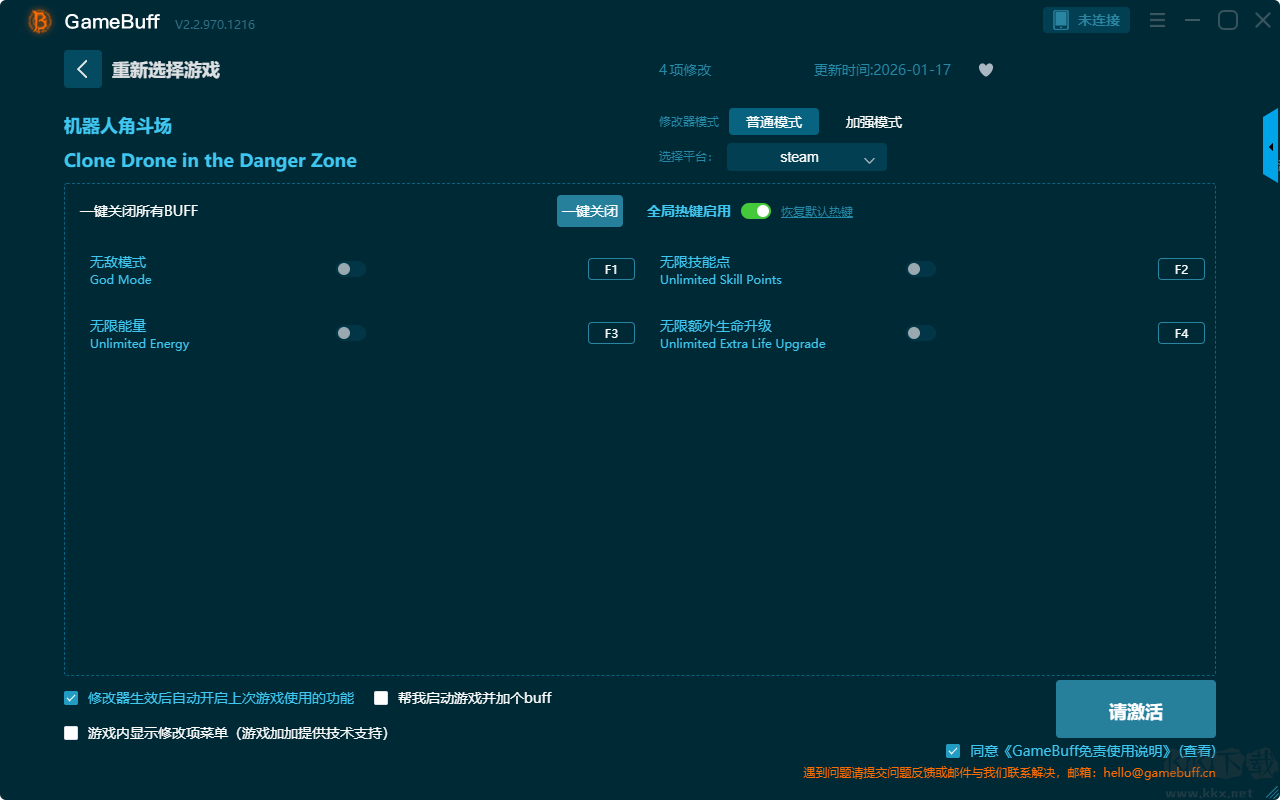Uncheck the GameBuff disclaimer agreement checkbox
This screenshot has height=800, width=1280.
953,751
